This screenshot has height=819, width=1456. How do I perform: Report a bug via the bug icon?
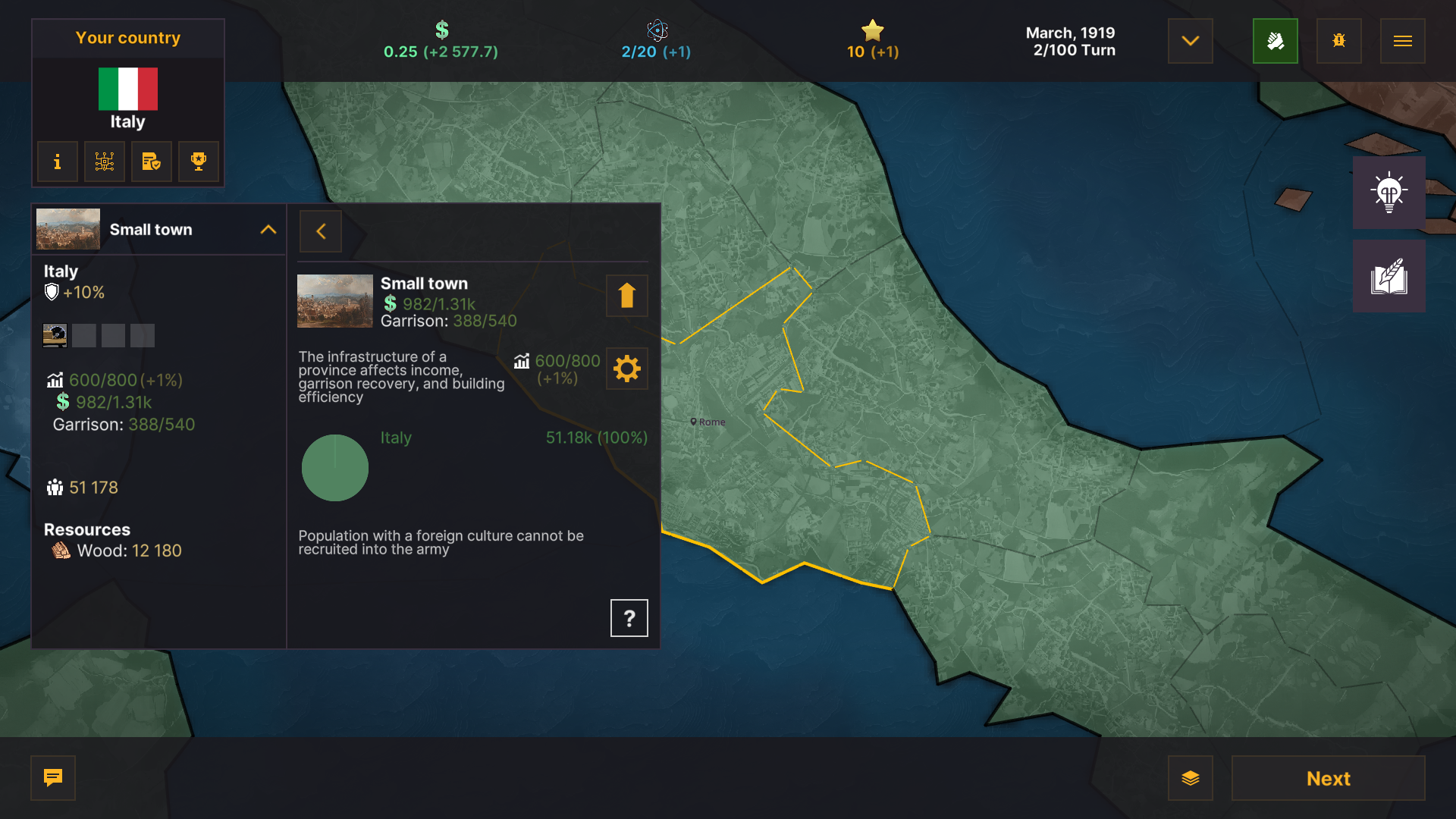tap(1338, 41)
